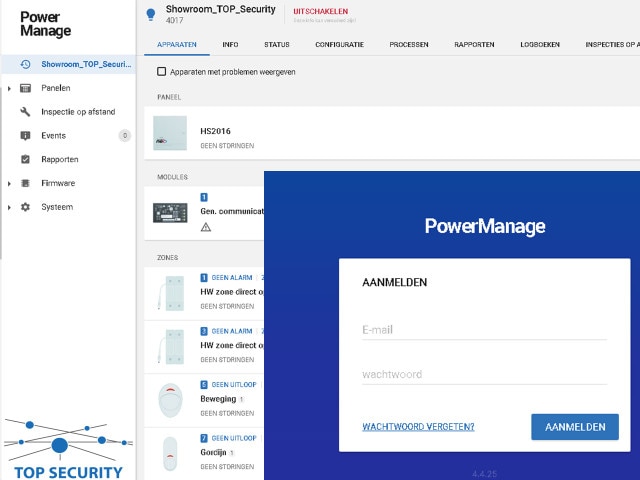The image size is (640, 480).
Task: Click Geen uitloop status of zone 5
Action: point(234,384)
